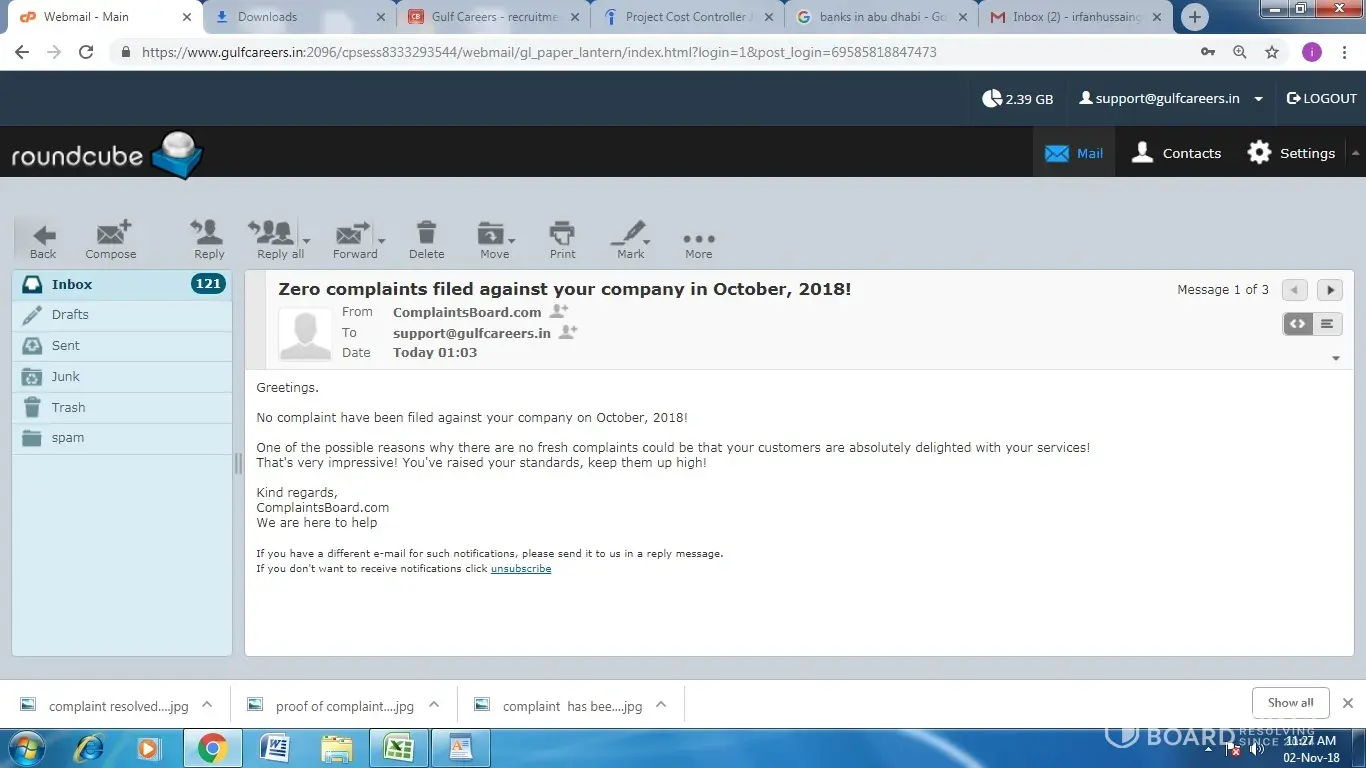
Task: Show all downloads
Action: [x=1290, y=702]
